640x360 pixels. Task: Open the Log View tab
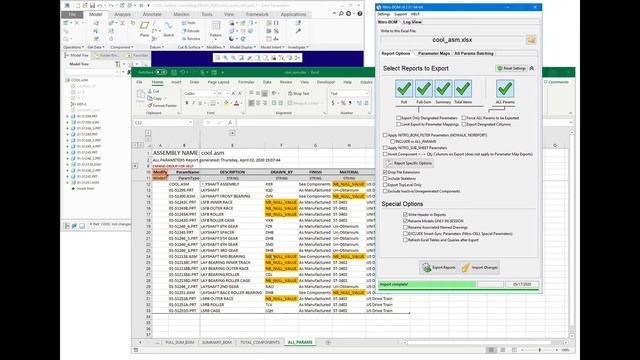pyautogui.click(x=412, y=22)
